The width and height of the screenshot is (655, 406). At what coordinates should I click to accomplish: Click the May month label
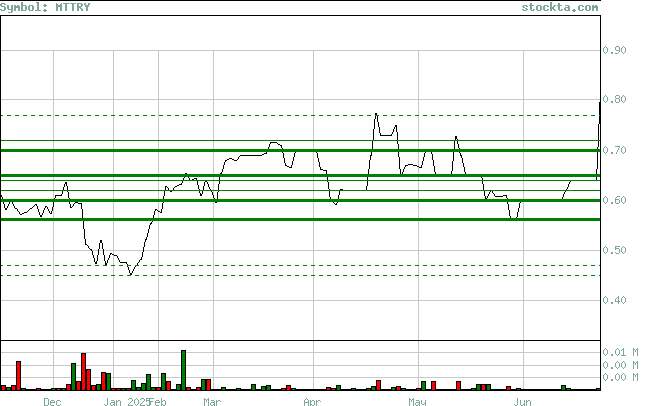coord(417,402)
